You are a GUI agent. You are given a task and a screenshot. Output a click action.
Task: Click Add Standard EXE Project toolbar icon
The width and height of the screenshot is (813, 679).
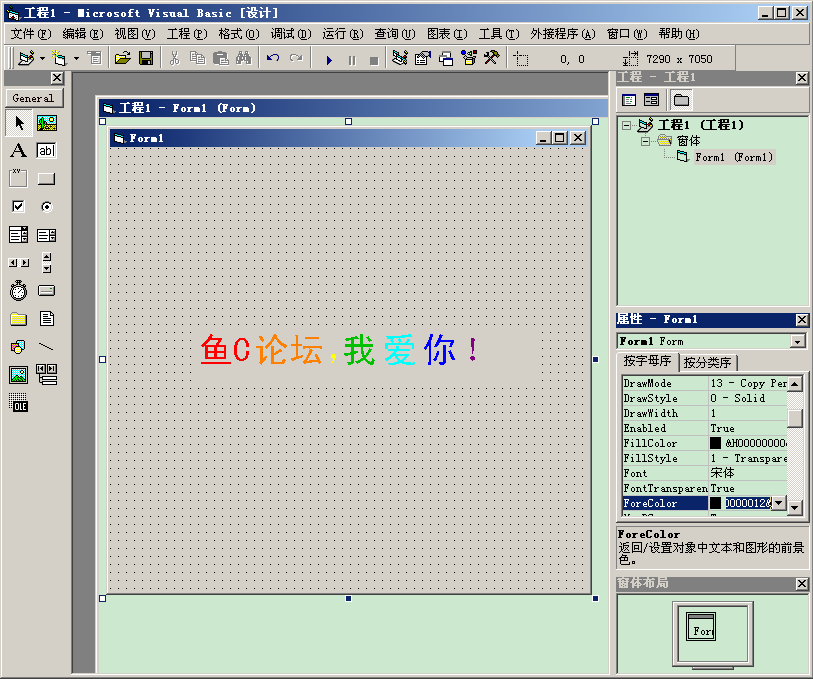click(26, 58)
